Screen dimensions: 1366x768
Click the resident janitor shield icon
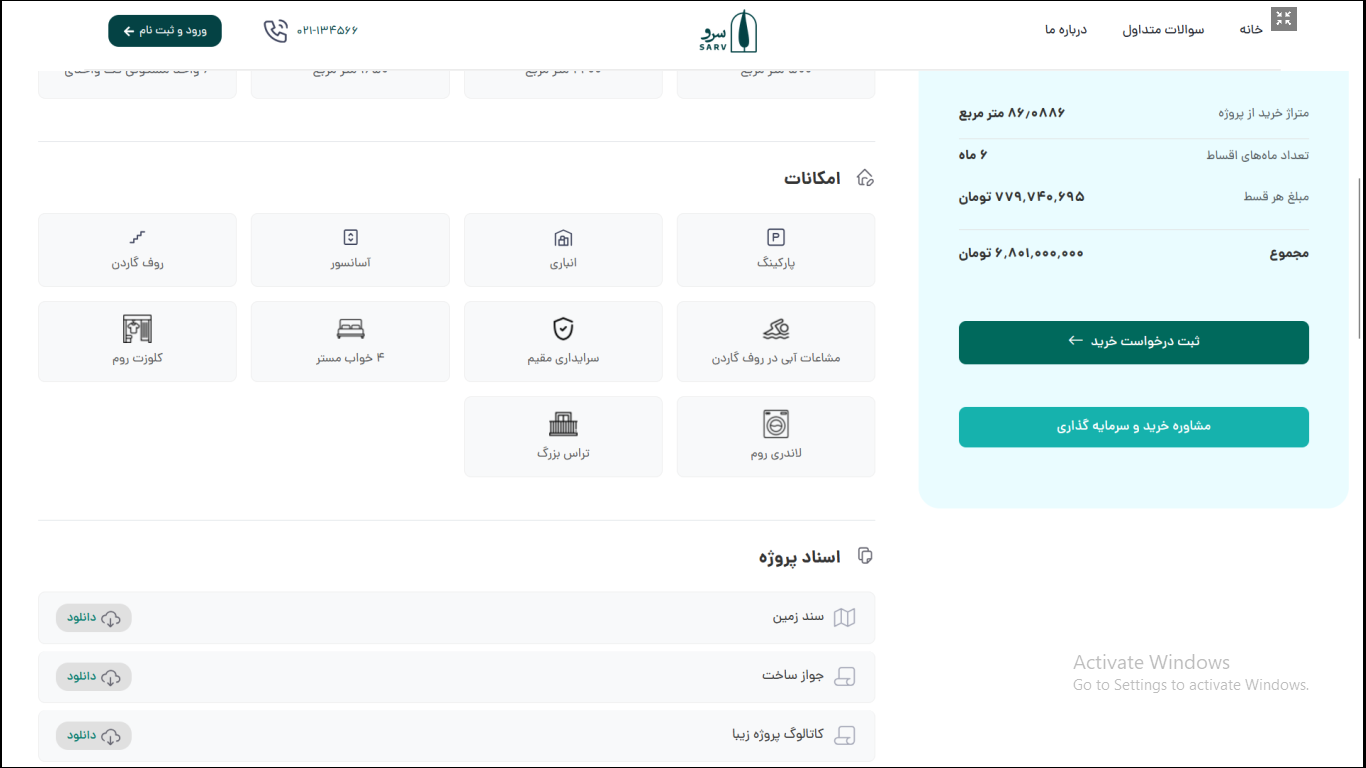(563, 329)
